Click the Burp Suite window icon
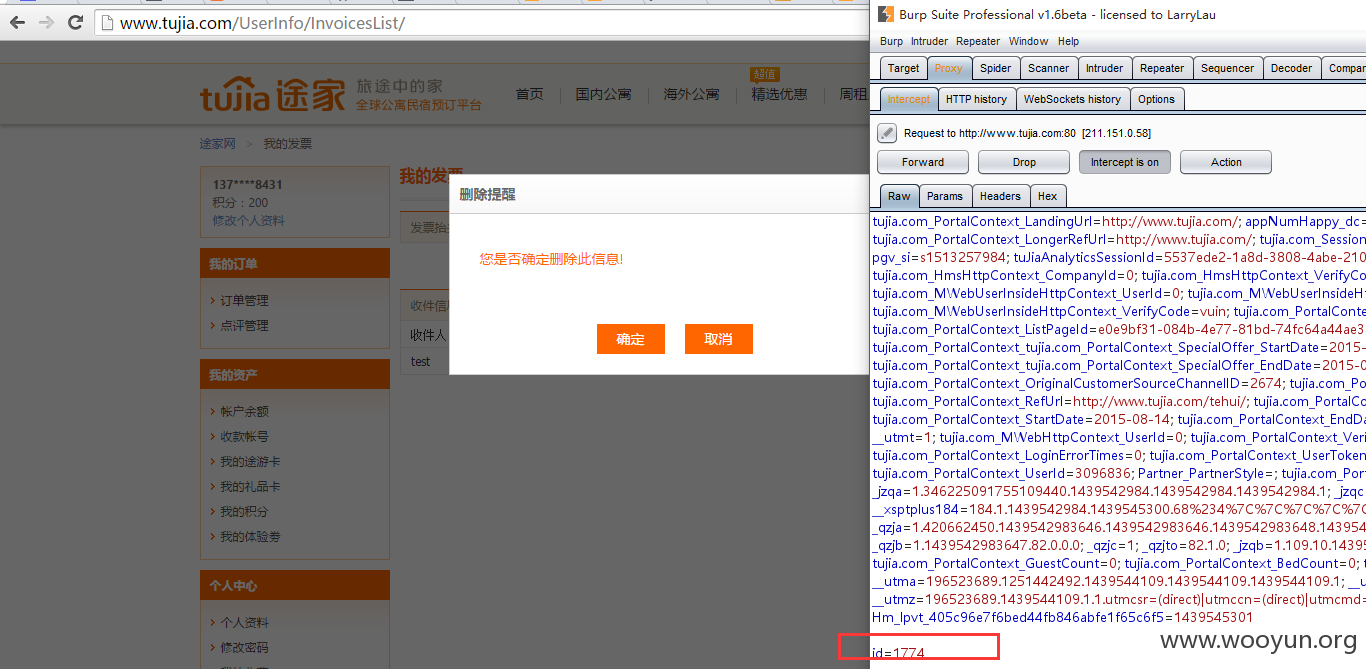Screen dimensions: 1366x669 click(x=885, y=14)
